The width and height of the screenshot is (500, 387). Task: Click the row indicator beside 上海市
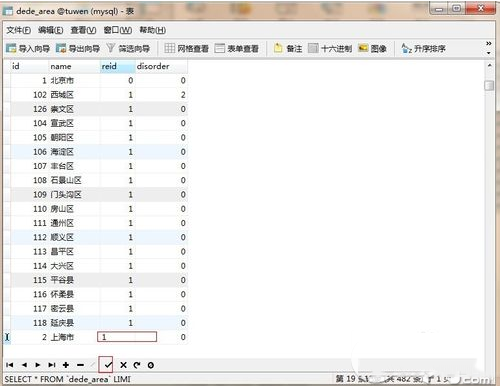point(7,337)
